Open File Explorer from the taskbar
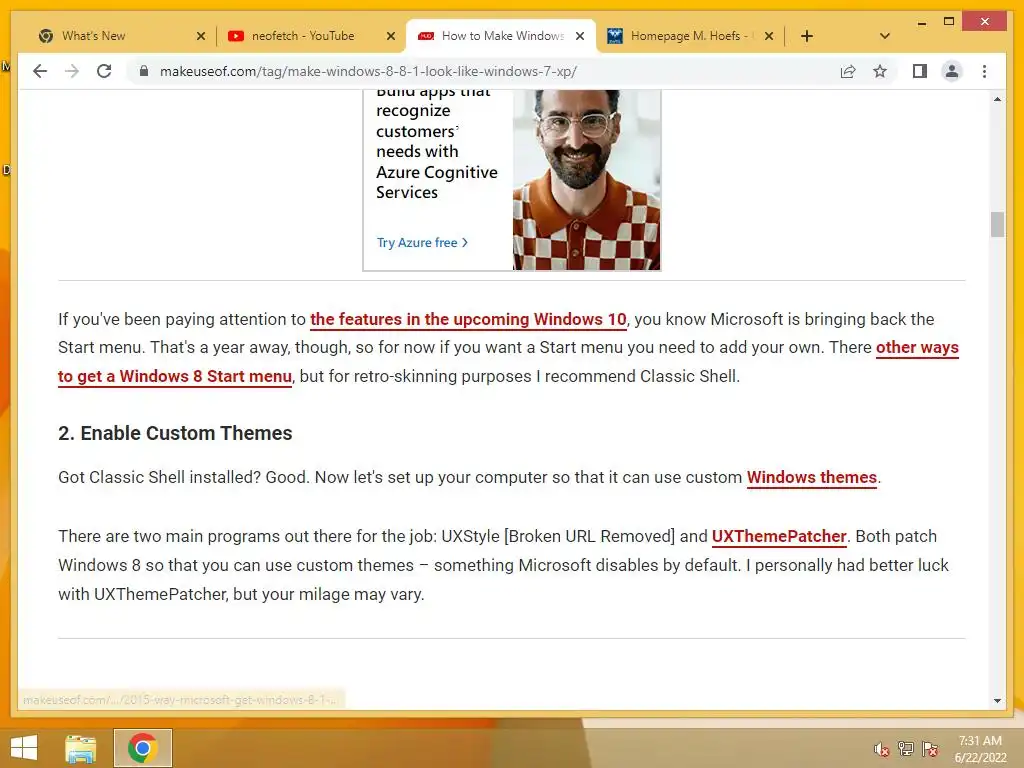 [x=81, y=748]
